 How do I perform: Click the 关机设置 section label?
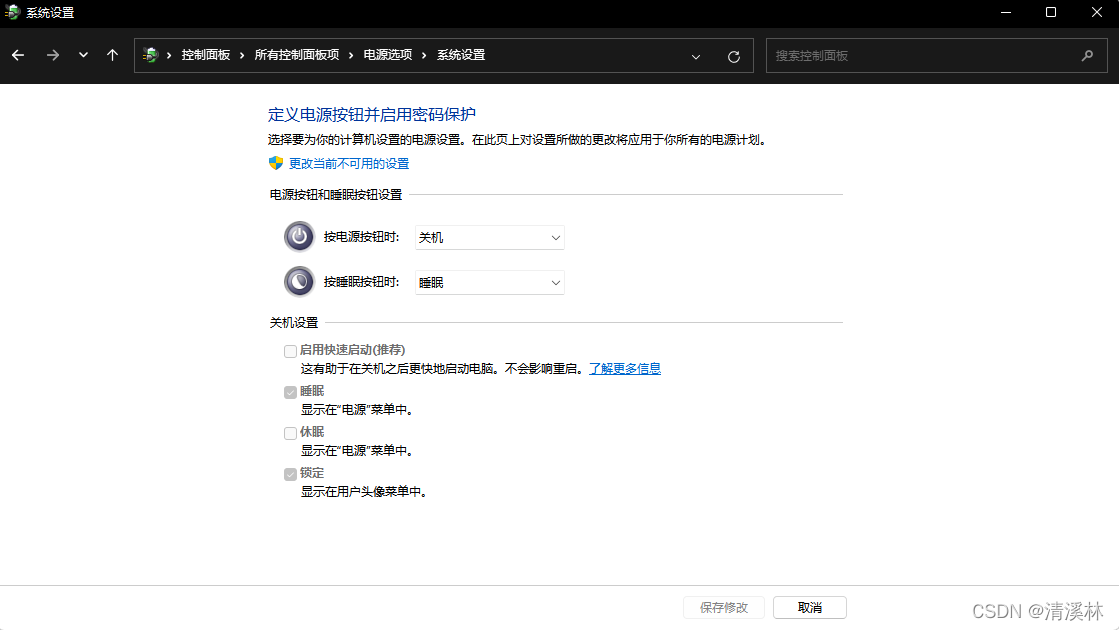294,322
